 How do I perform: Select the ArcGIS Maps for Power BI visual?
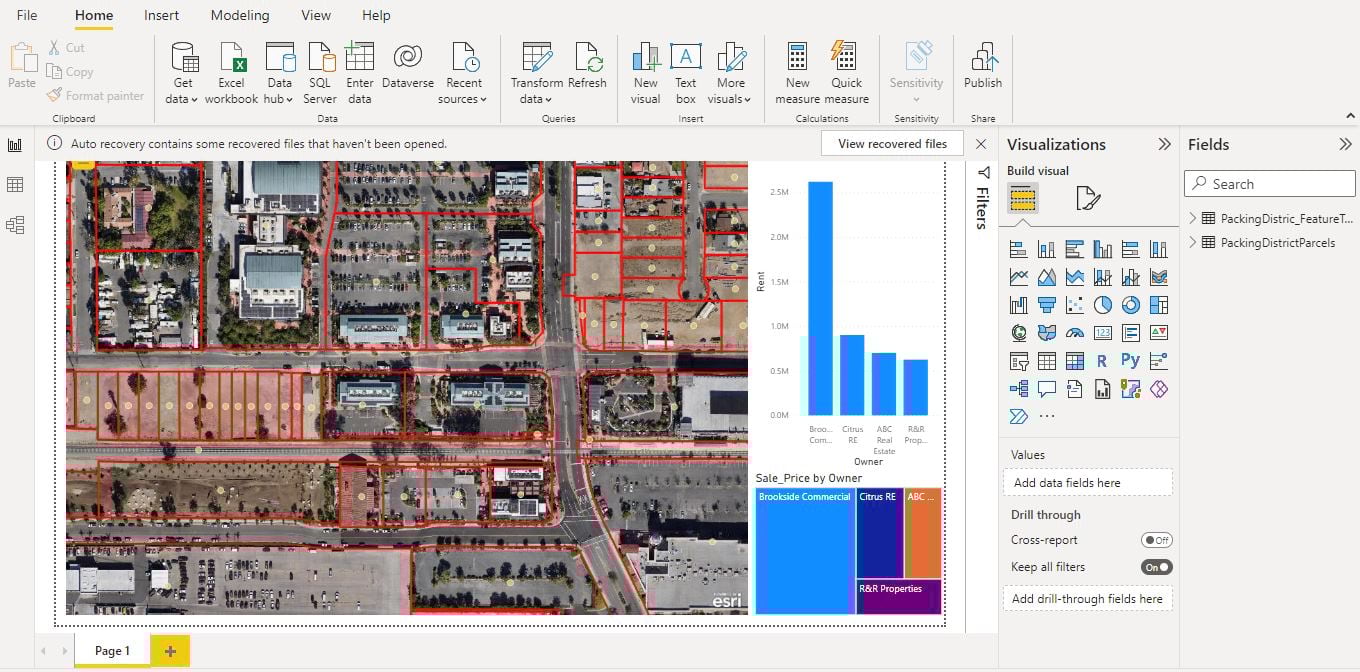[1131, 388]
